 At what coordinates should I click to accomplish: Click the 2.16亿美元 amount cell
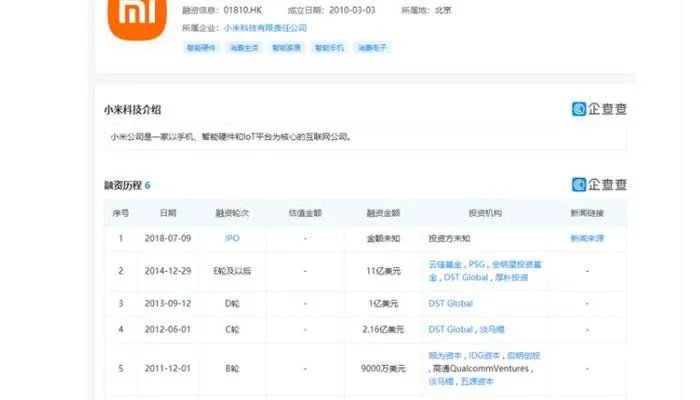383,329
